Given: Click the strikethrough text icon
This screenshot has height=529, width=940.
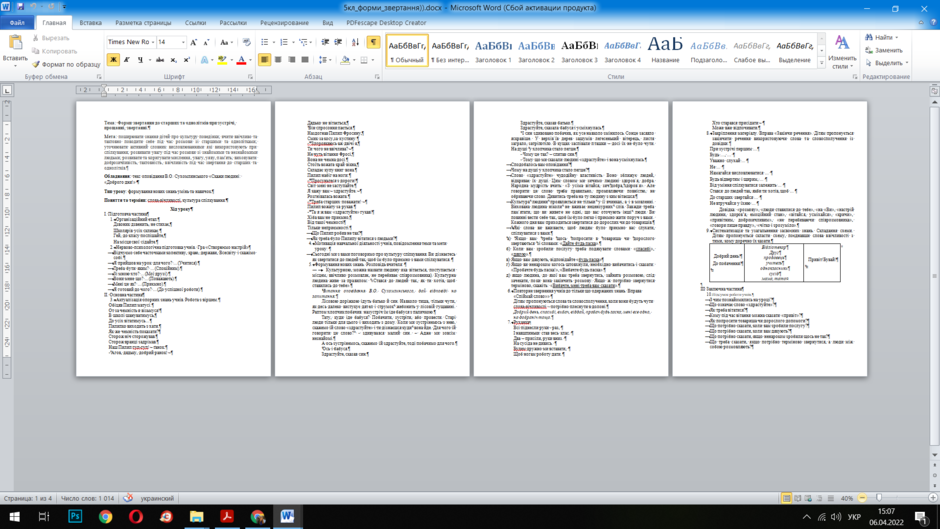Looking at the screenshot, I should [159, 60].
